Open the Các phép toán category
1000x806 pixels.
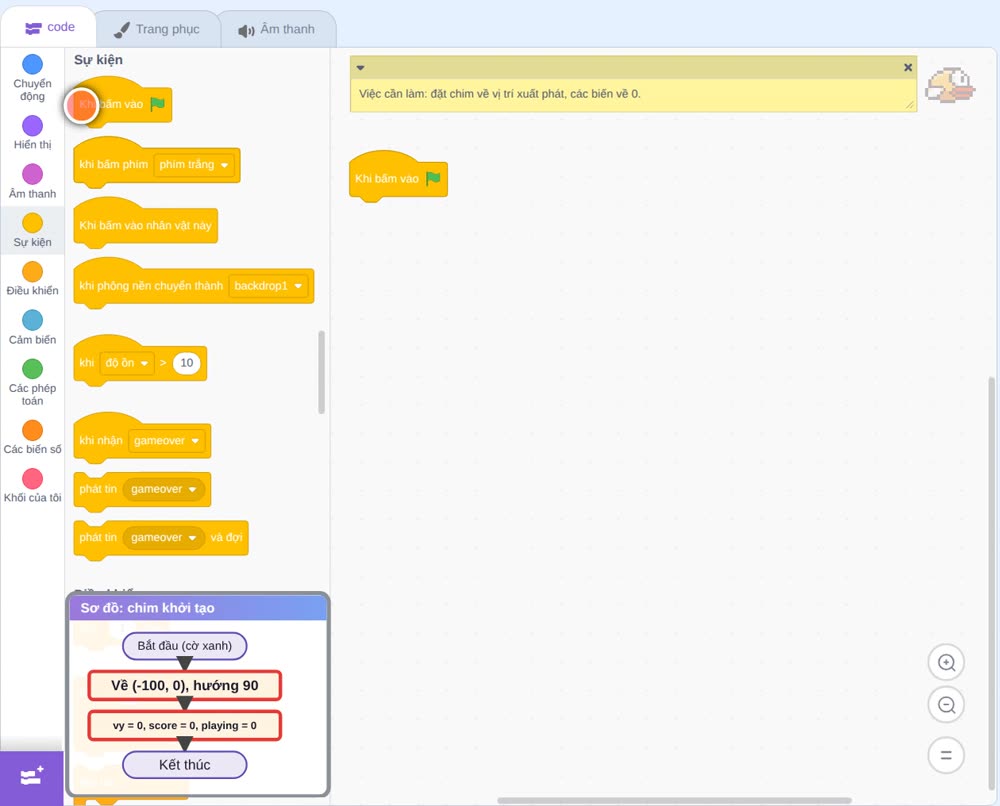click(33, 382)
